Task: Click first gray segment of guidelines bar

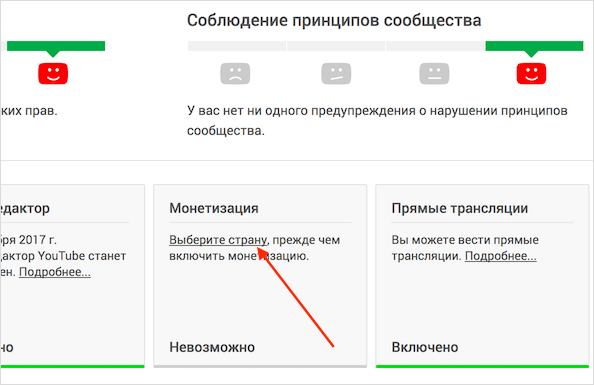Action: click(237, 46)
